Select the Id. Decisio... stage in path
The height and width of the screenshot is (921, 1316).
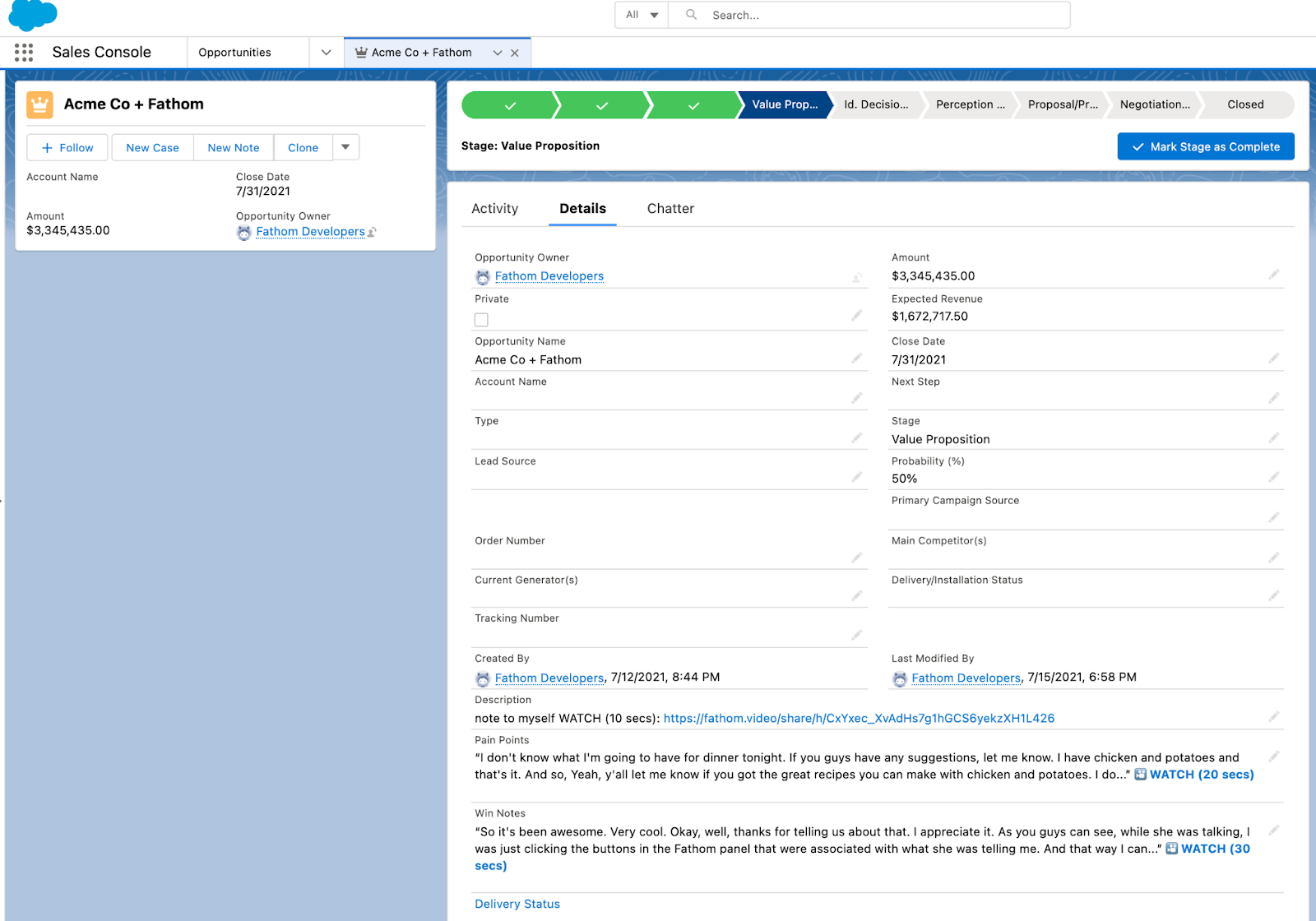tap(876, 105)
